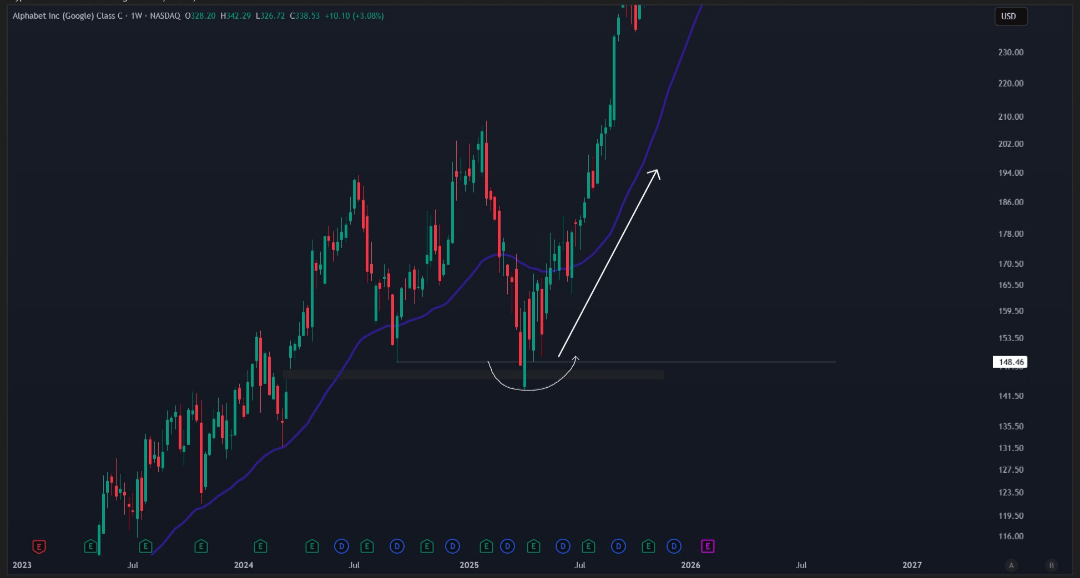Click the Alphabet Inc (Google) Class C title
The height and width of the screenshot is (578, 1080).
tap(68, 15)
